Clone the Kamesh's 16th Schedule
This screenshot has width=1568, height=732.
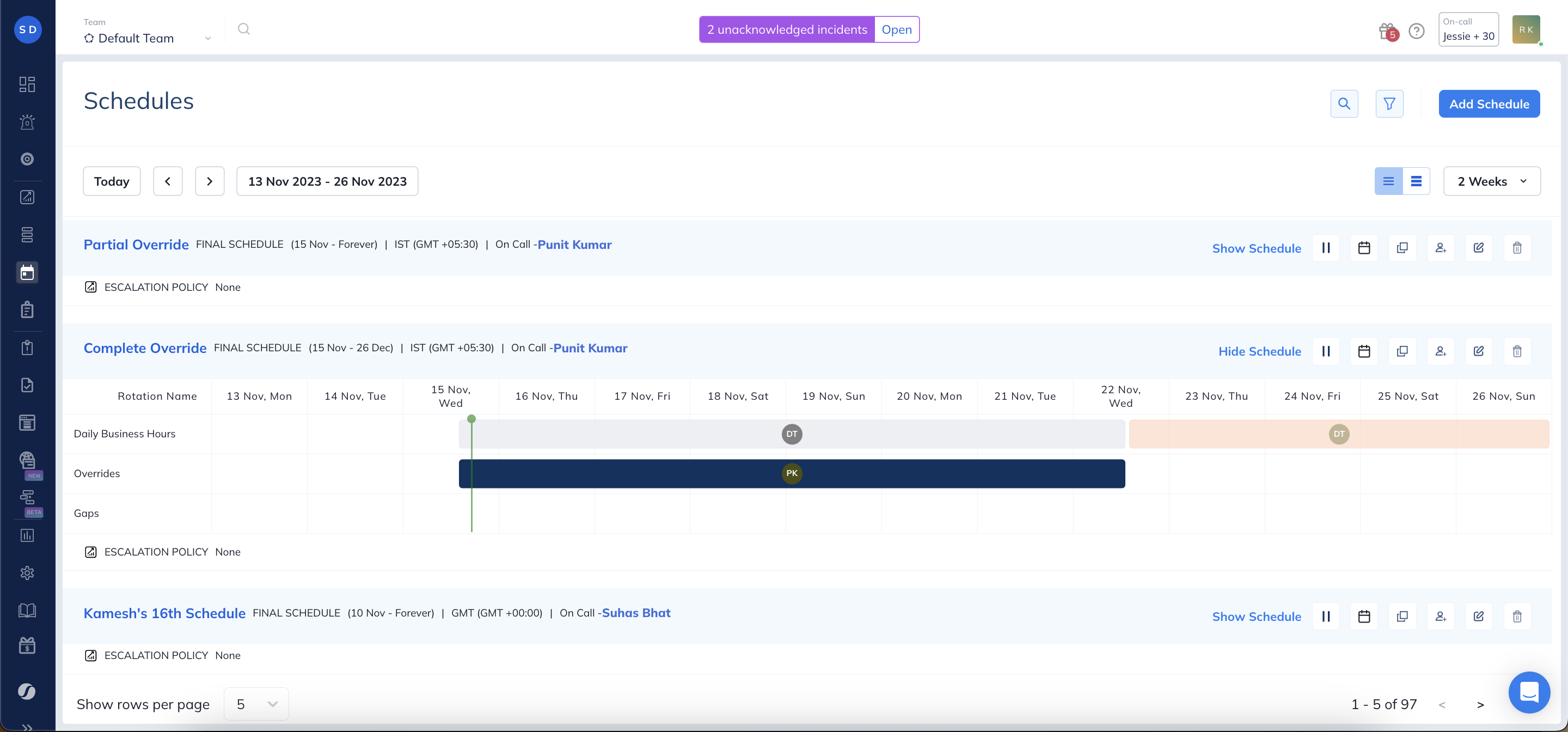1402,617
